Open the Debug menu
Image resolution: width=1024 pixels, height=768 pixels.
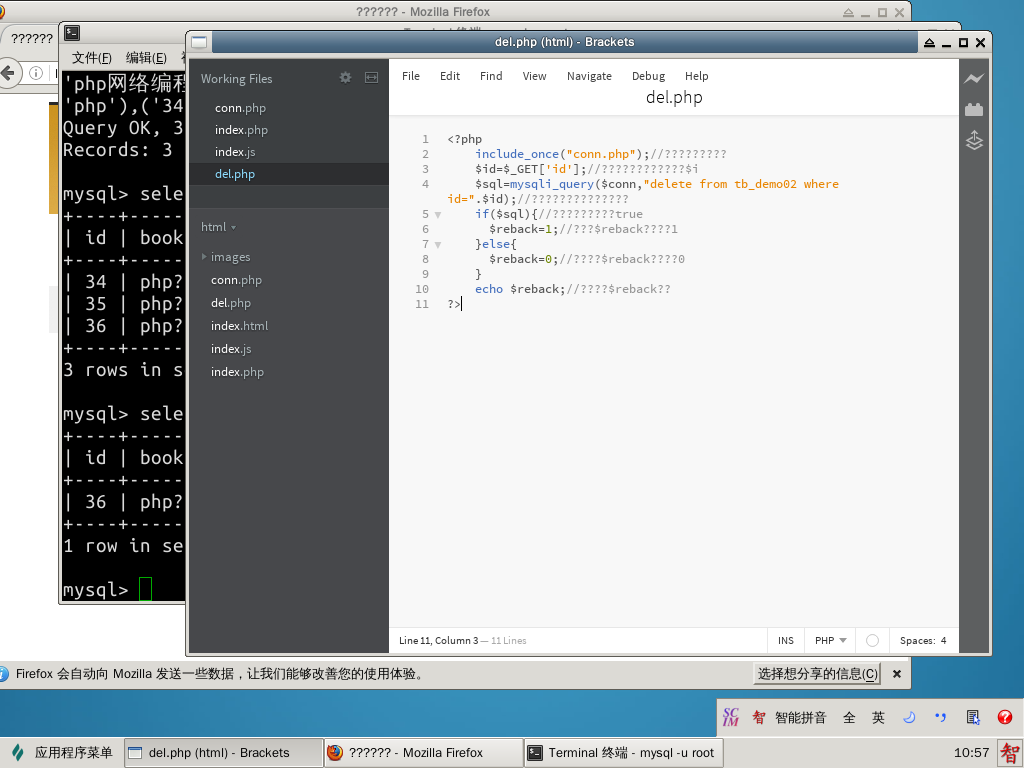point(648,76)
